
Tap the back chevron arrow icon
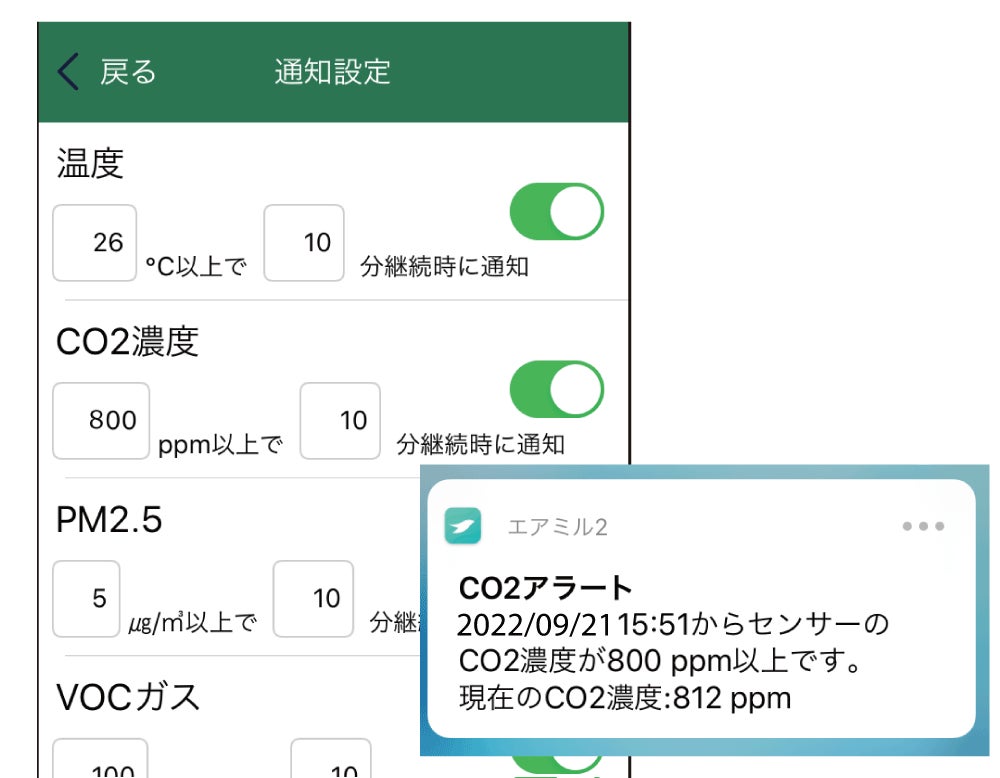68,73
